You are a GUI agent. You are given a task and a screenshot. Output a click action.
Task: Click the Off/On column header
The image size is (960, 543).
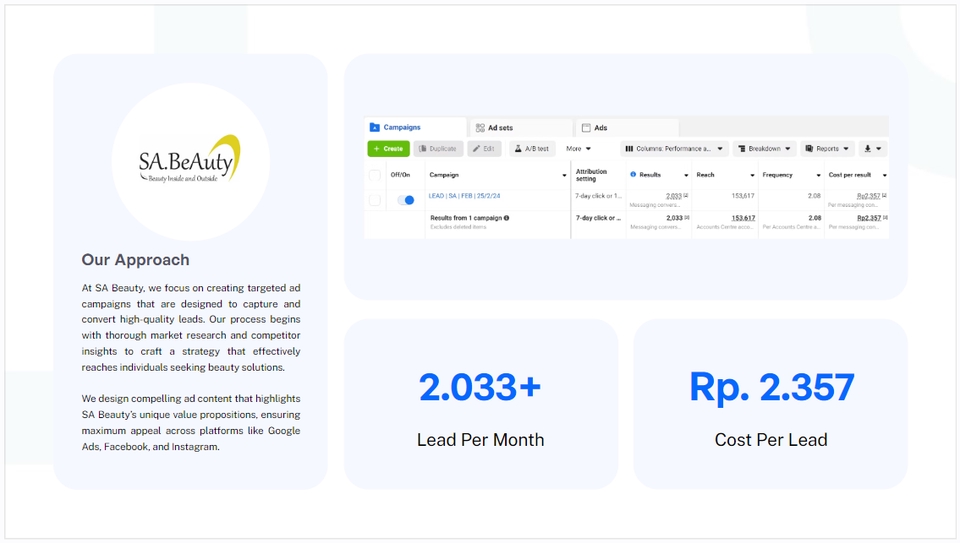[x=400, y=175]
